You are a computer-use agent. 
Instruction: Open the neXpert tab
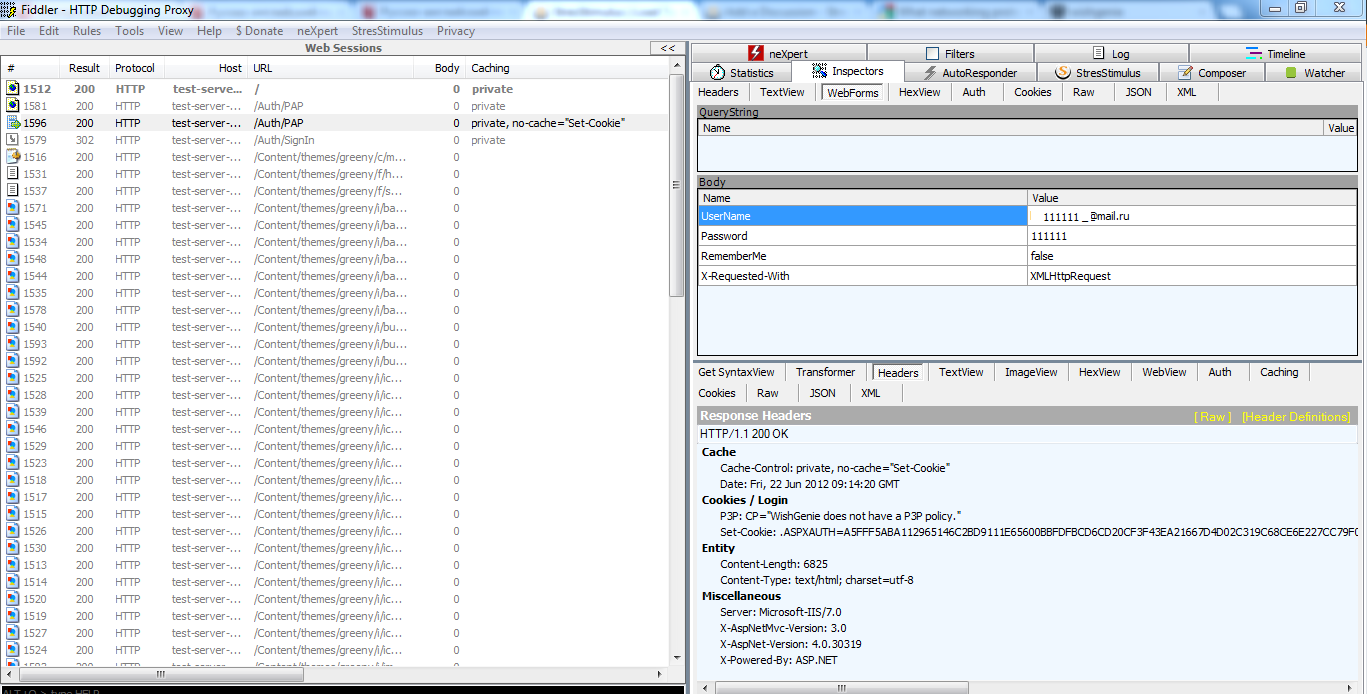pyautogui.click(x=778, y=54)
